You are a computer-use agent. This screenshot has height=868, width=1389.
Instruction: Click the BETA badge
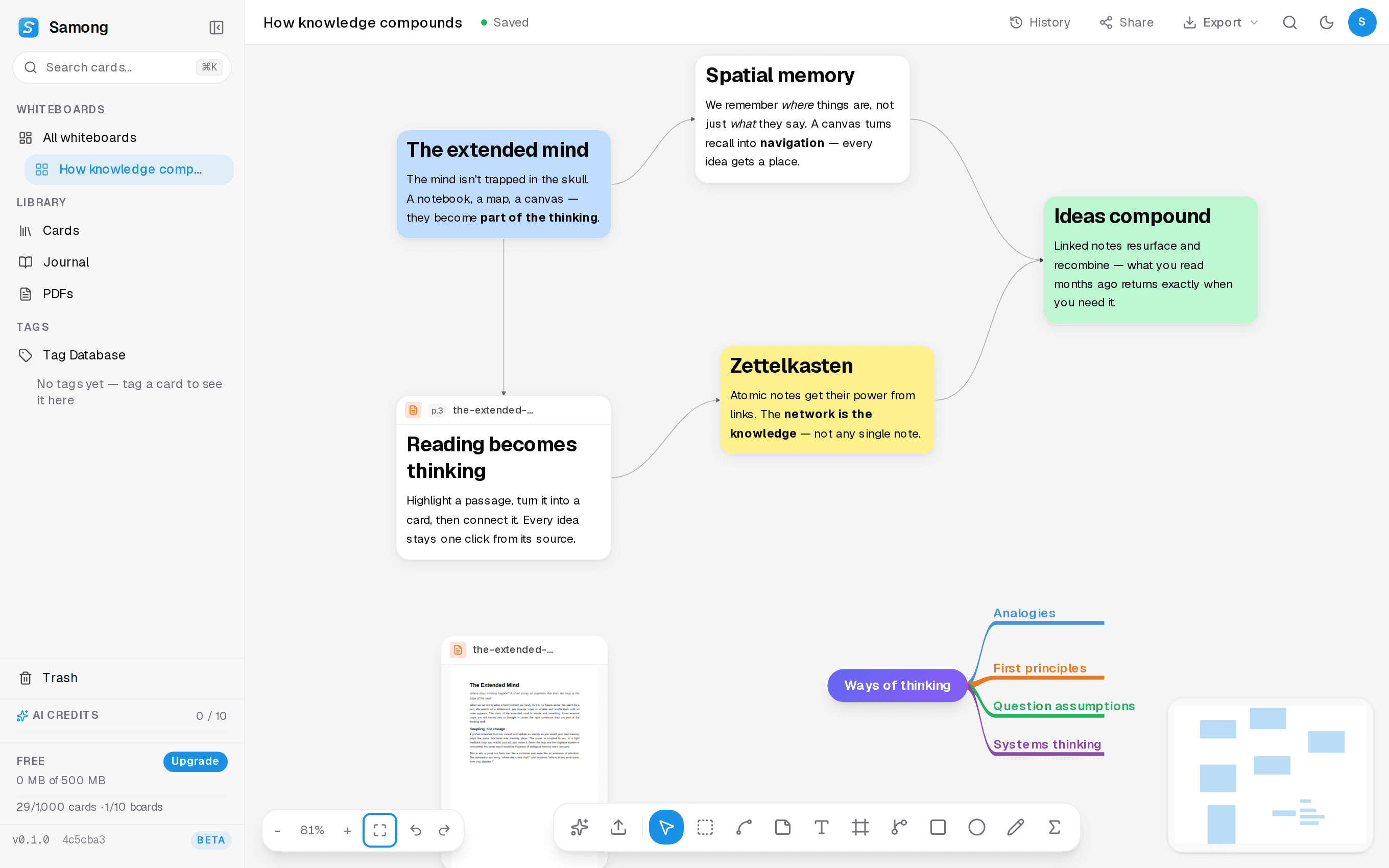[210, 840]
